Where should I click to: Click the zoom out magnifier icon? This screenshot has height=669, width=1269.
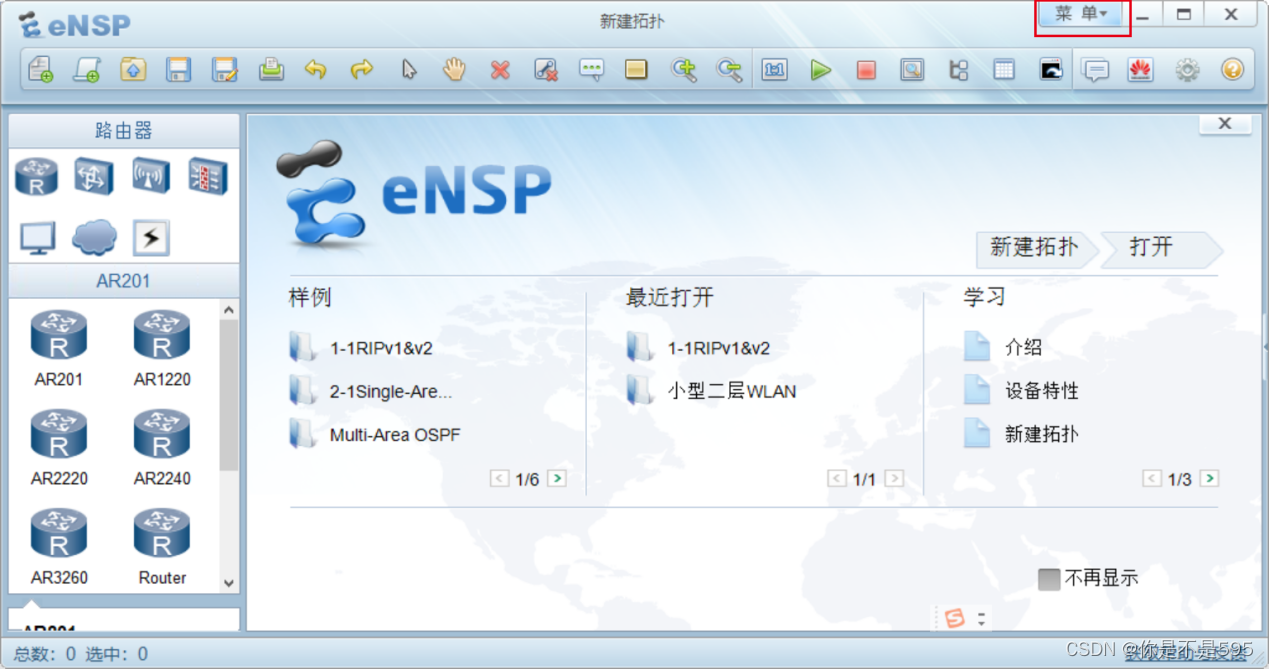tap(730, 70)
